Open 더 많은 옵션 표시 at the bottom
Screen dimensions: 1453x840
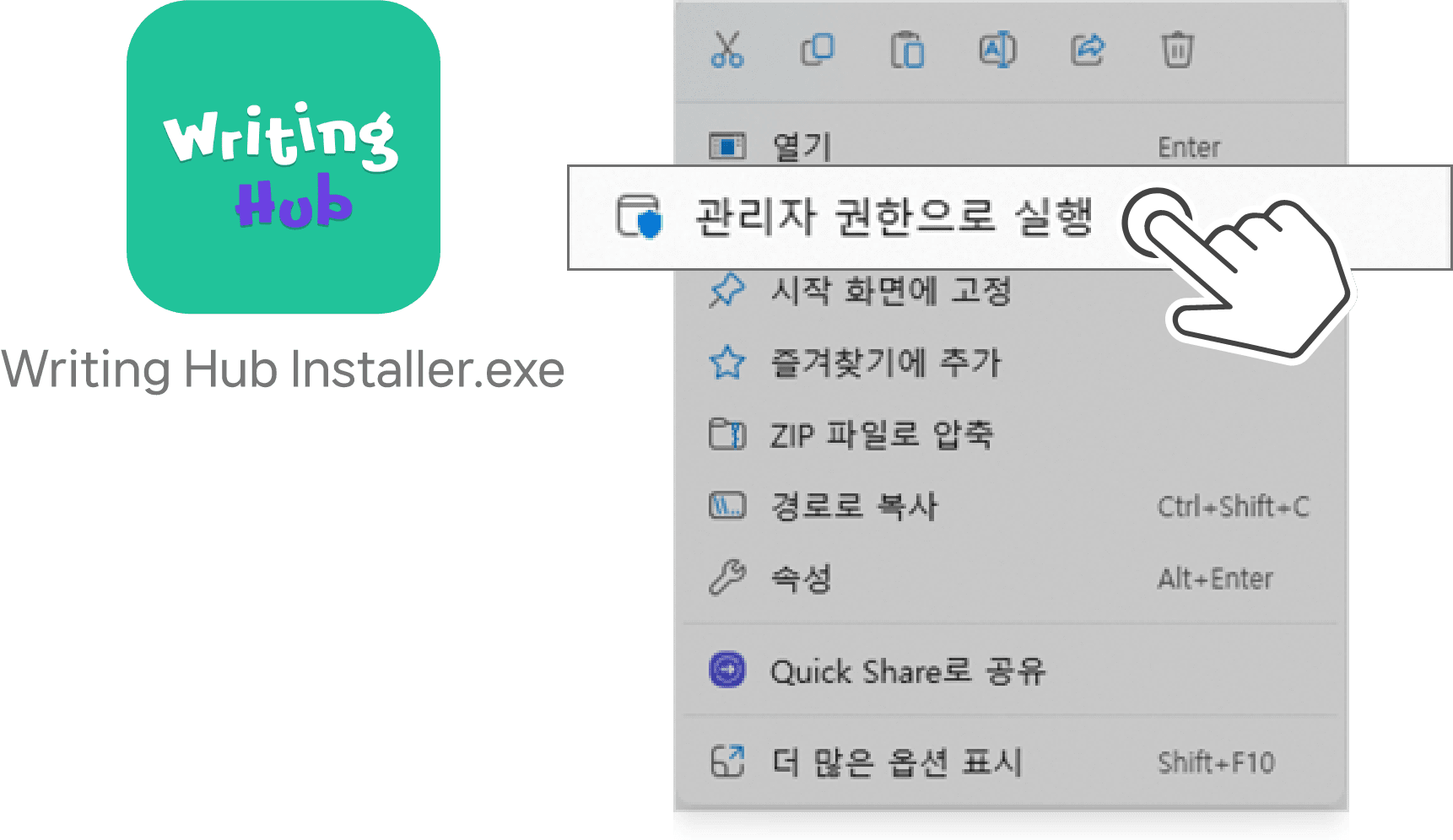(897, 762)
